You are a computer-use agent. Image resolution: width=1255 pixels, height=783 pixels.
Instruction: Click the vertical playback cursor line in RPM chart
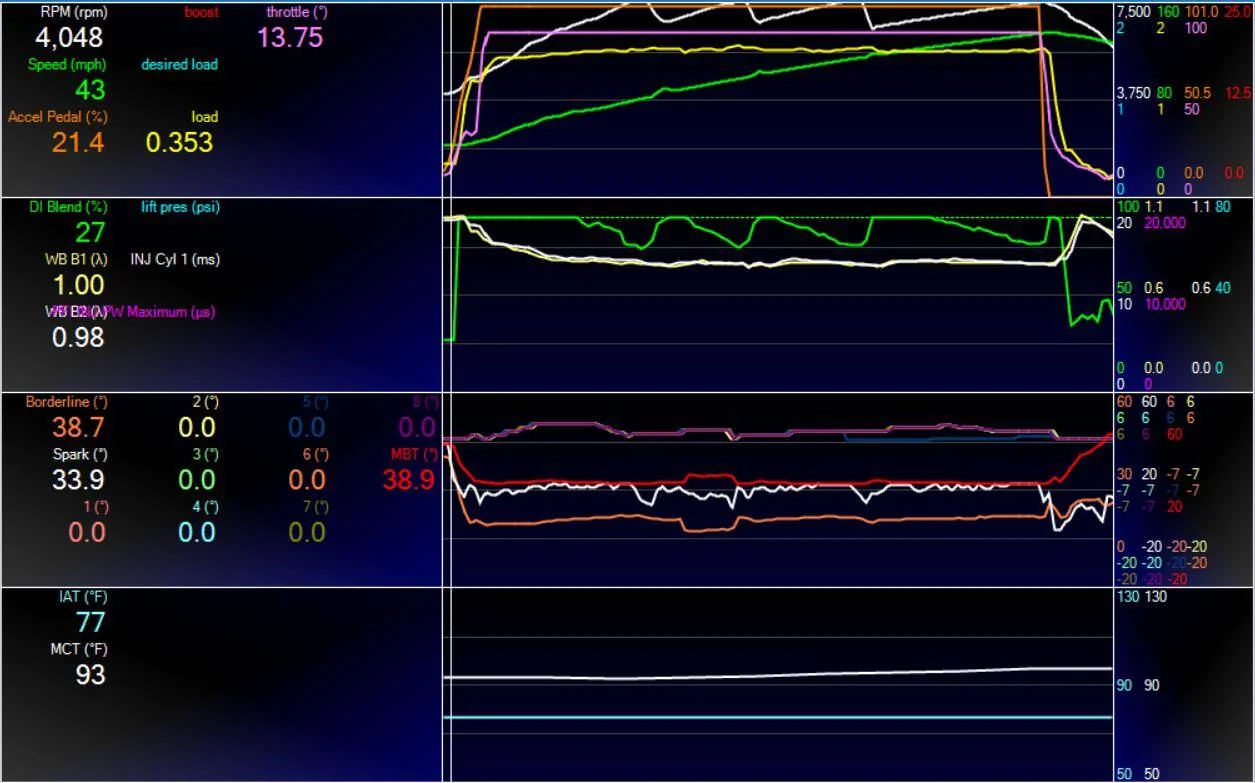click(451, 100)
